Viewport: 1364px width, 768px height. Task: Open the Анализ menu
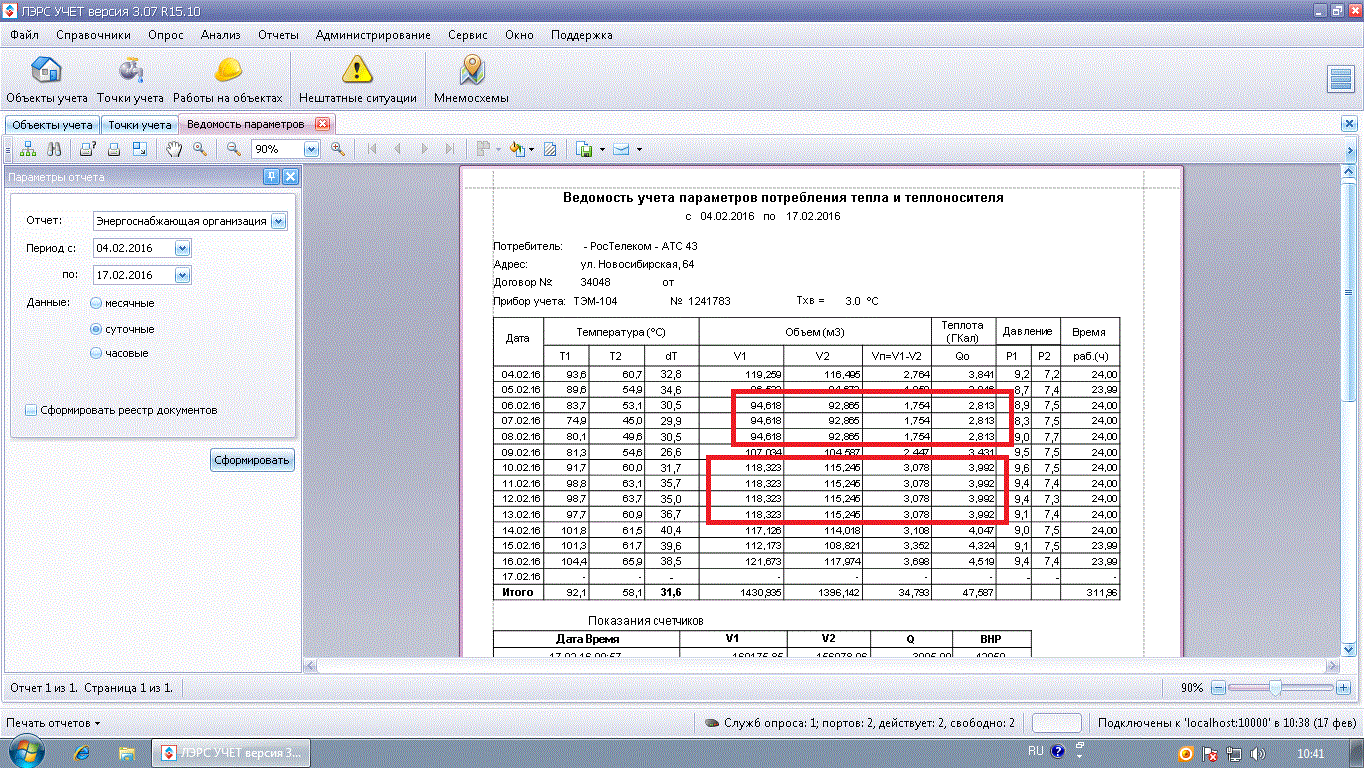point(220,35)
